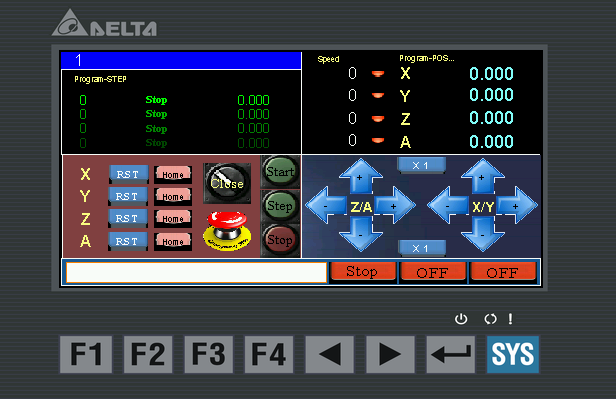Toggle the first OFF status button
Viewport: 616px width, 399px height.
click(433, 272)
